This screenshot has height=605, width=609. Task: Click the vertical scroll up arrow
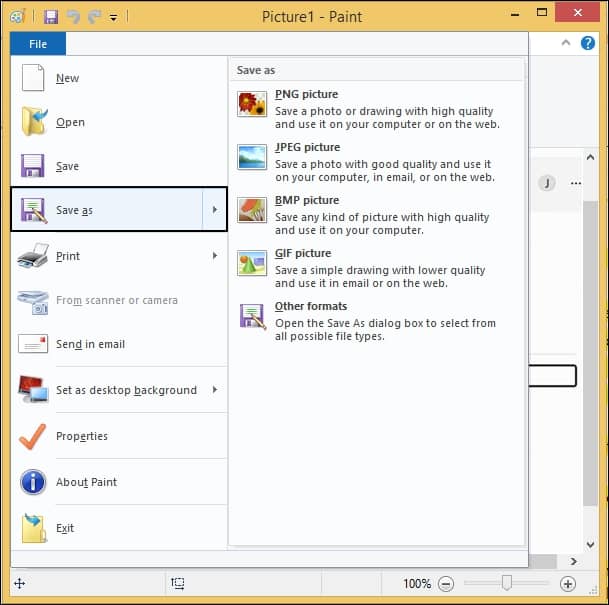[x=590, y=157]
